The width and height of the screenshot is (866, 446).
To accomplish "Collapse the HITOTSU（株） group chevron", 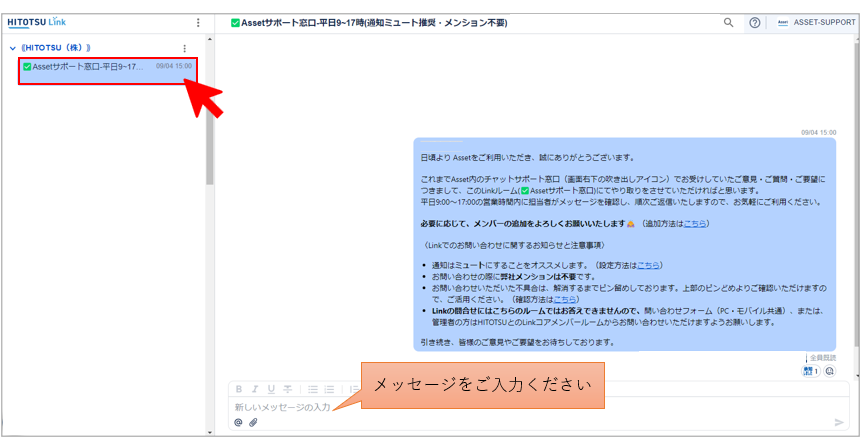I will click(x=13, y=49).
